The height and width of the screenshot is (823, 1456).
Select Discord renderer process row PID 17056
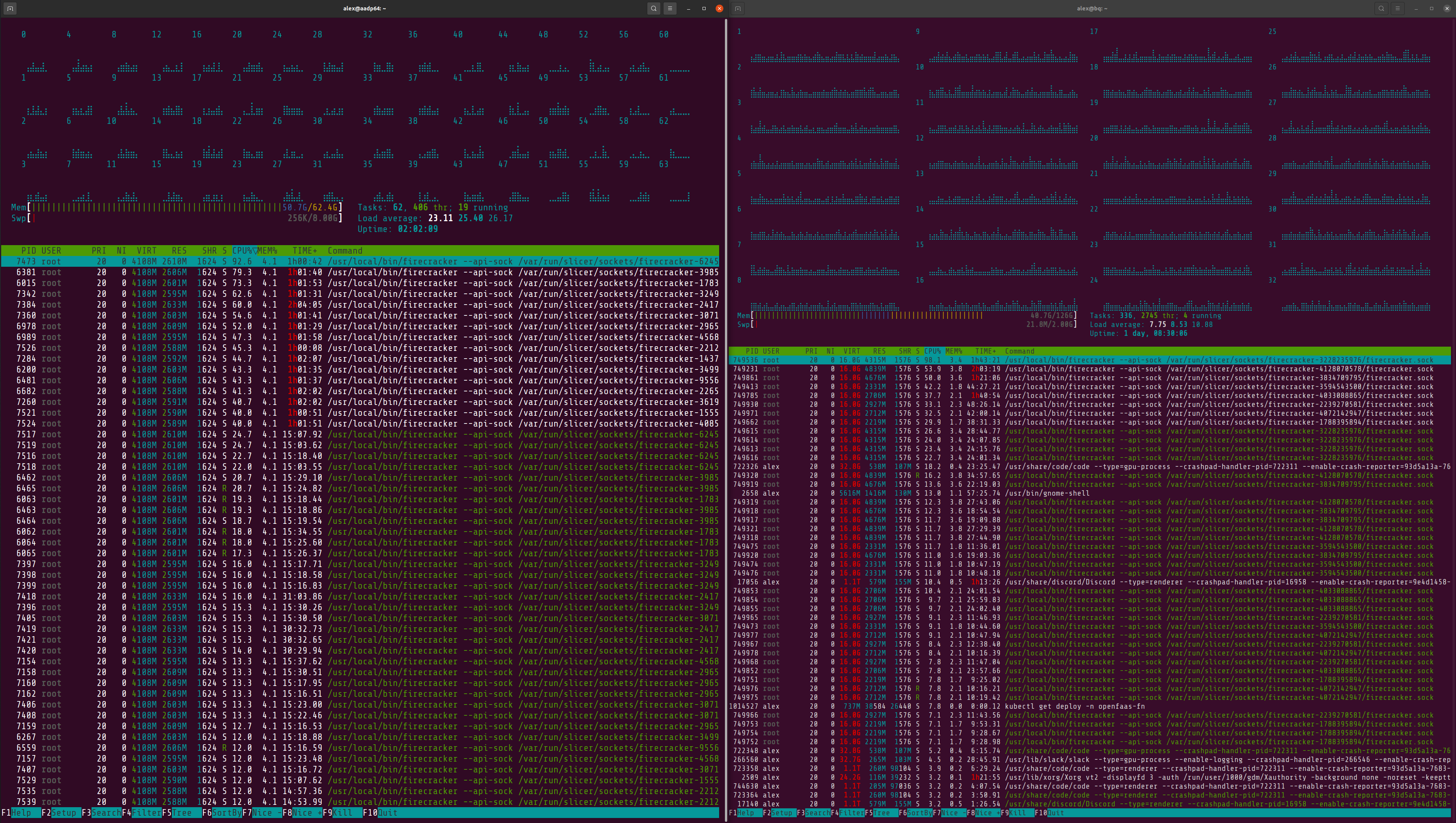click(1090, 582)
